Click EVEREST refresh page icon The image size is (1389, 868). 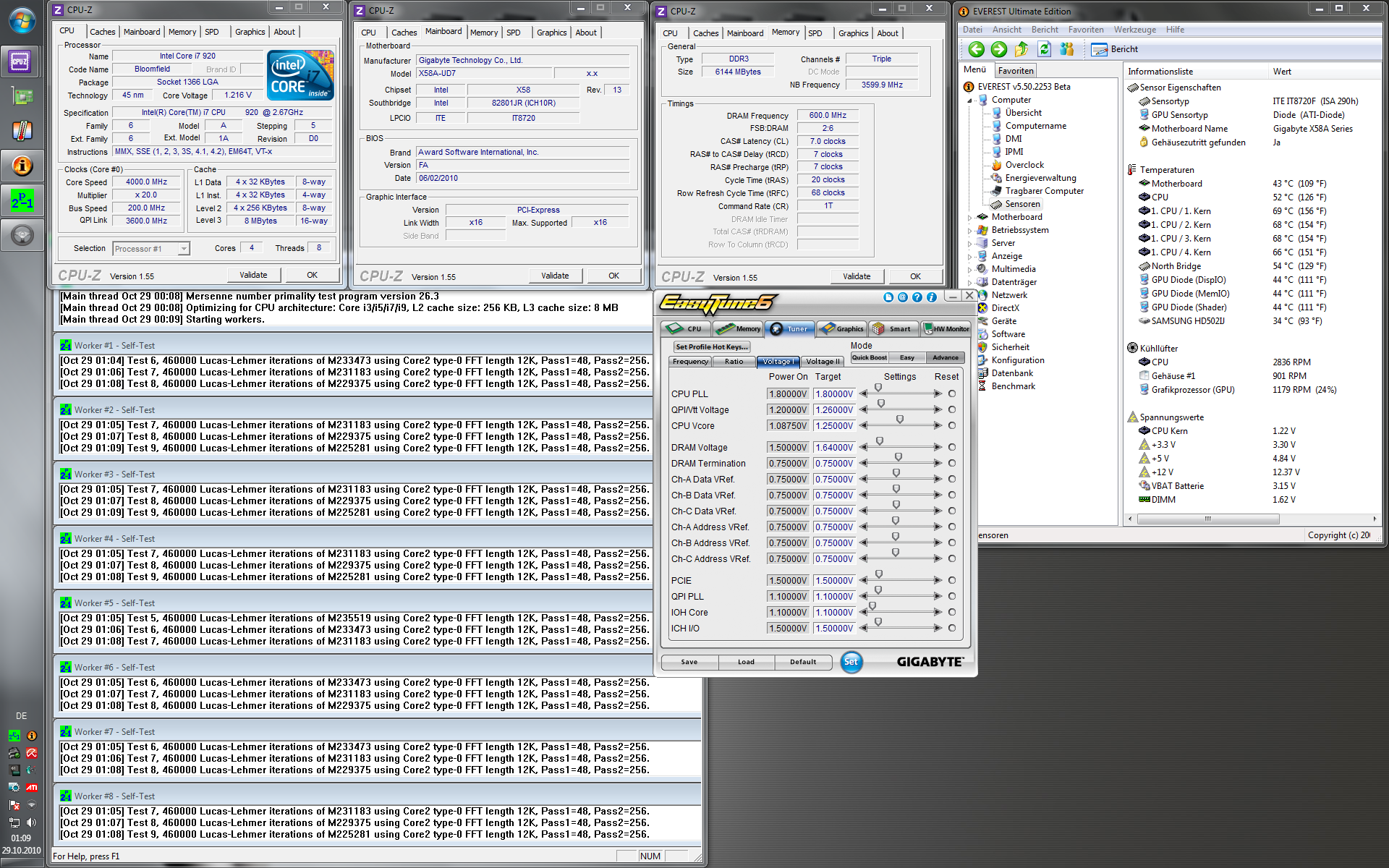coord(1044,49)
